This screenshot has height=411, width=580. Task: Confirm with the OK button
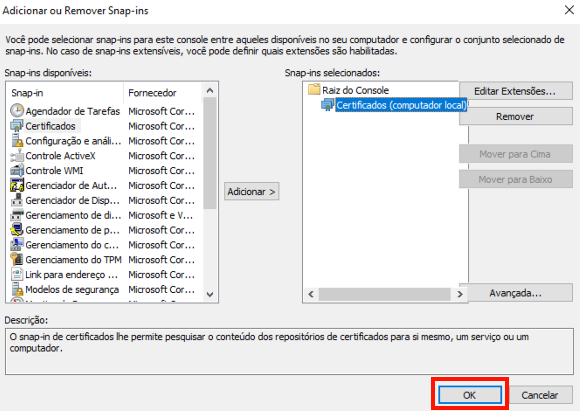[x=470, y=395]
